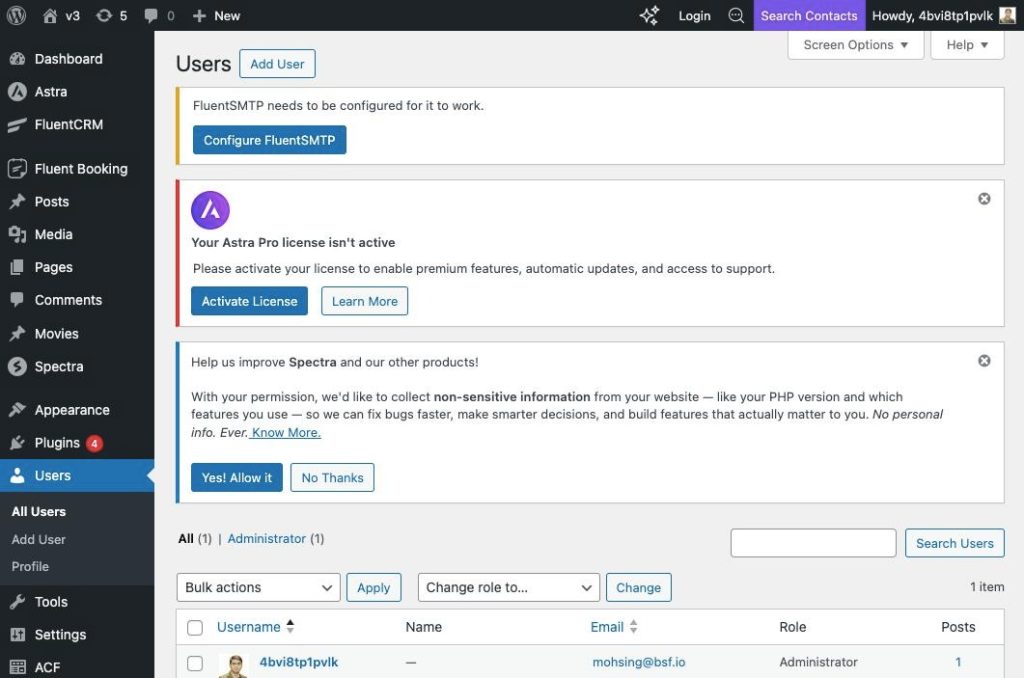
Task: Sort table by Username column
Action: tap(255, 627)
